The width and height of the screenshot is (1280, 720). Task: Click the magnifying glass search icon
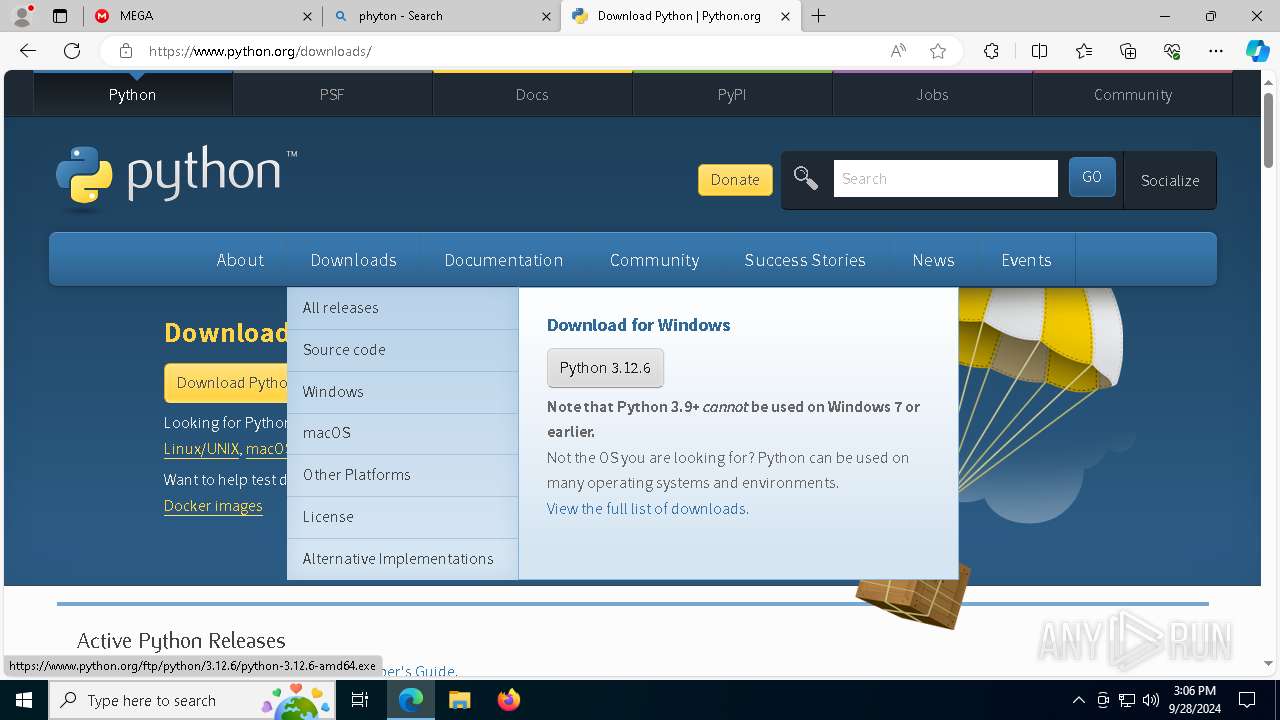point(806,178)
